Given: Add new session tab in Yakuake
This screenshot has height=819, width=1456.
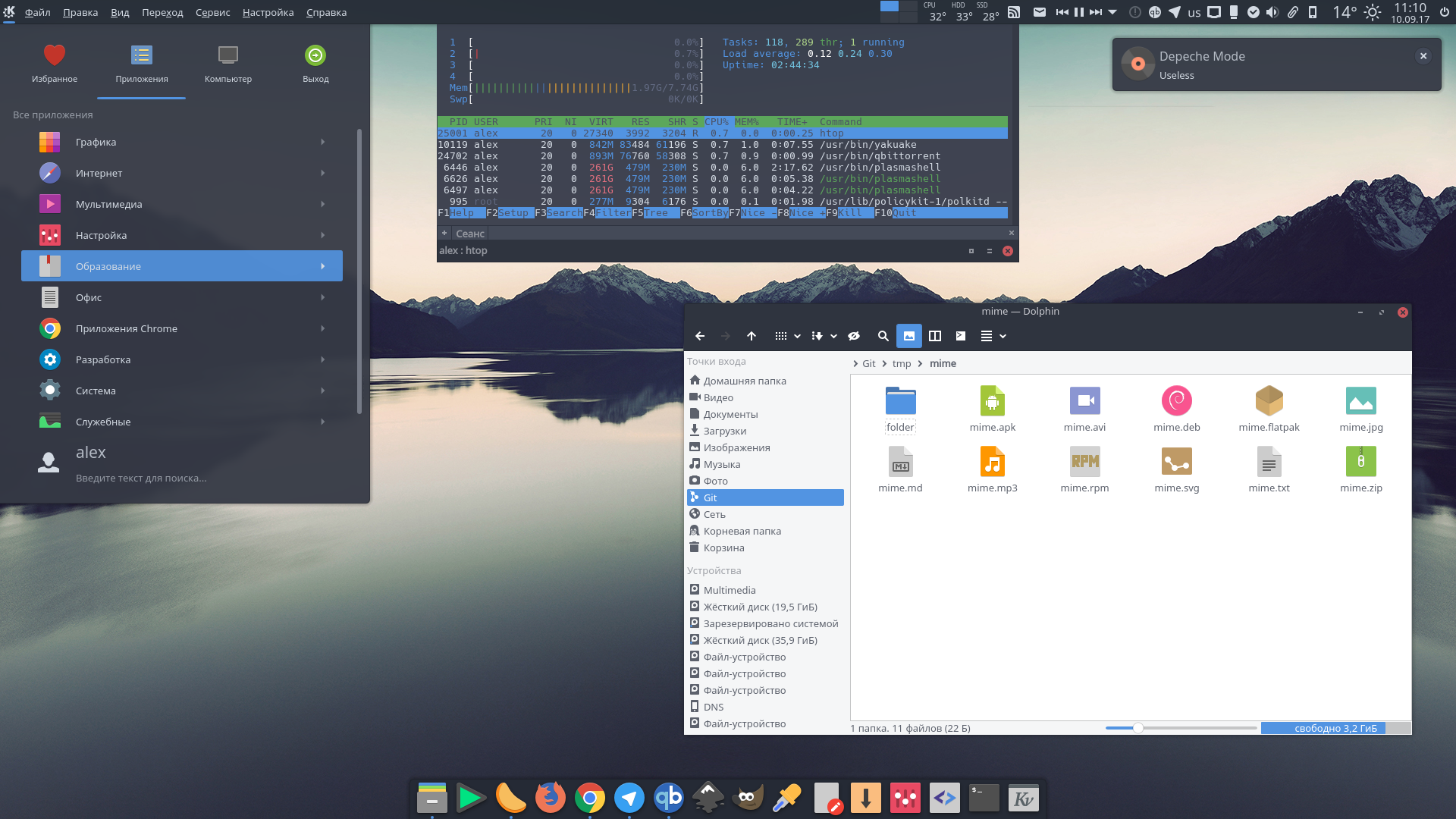Looking at the screenshot, I should (x=444, y=234).
